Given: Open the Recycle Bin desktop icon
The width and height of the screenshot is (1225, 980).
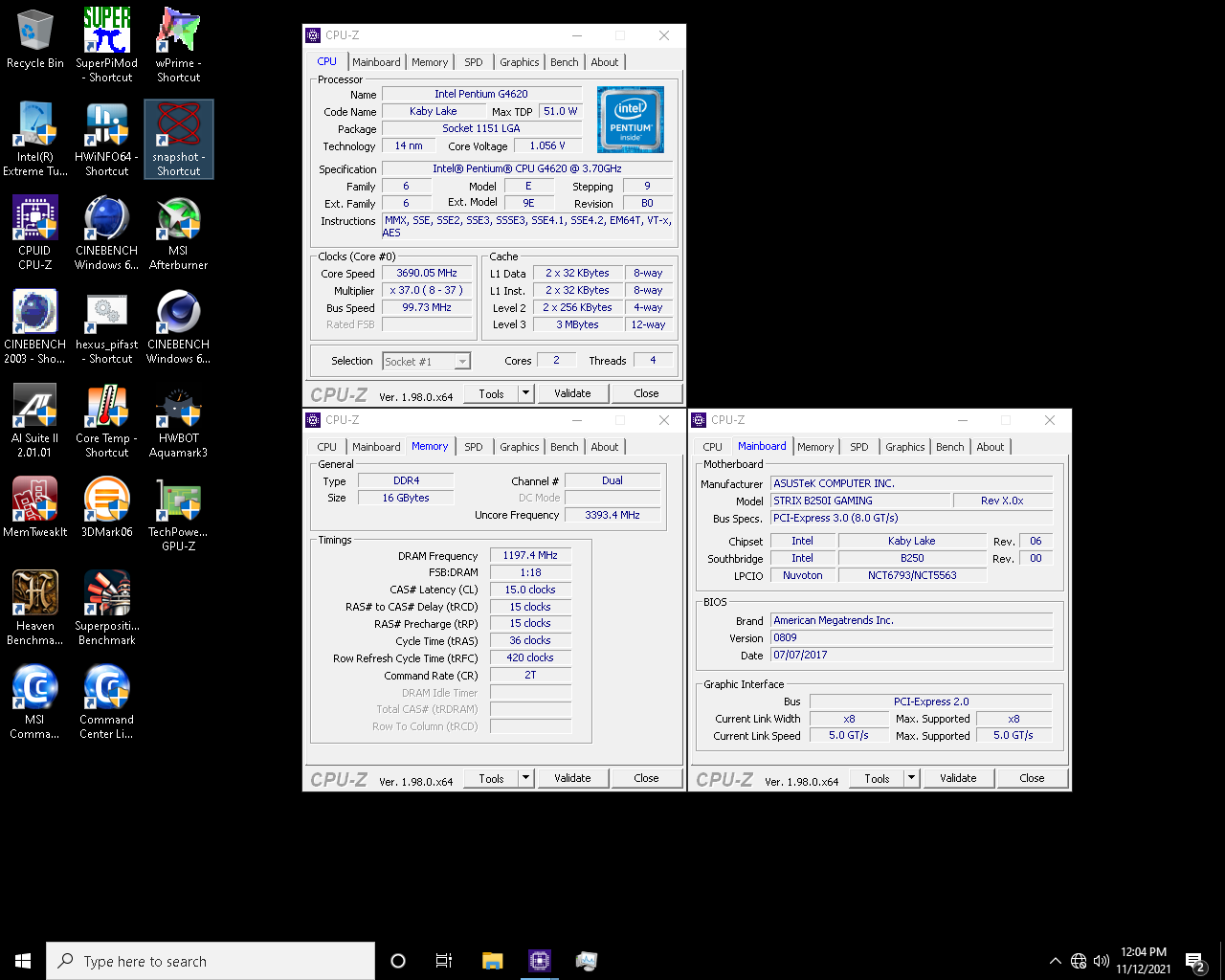Looking at the screenshot, I should 35,40.
